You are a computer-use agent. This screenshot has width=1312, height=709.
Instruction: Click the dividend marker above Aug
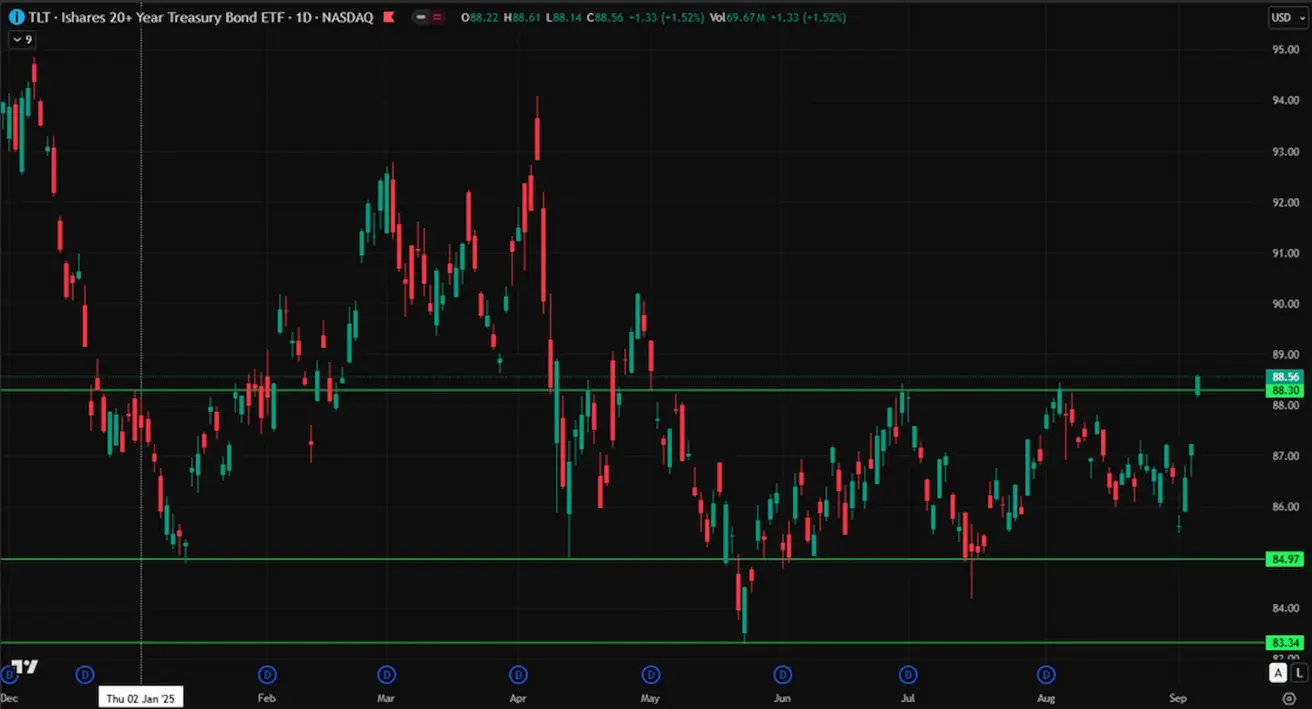pos(1046,674)
